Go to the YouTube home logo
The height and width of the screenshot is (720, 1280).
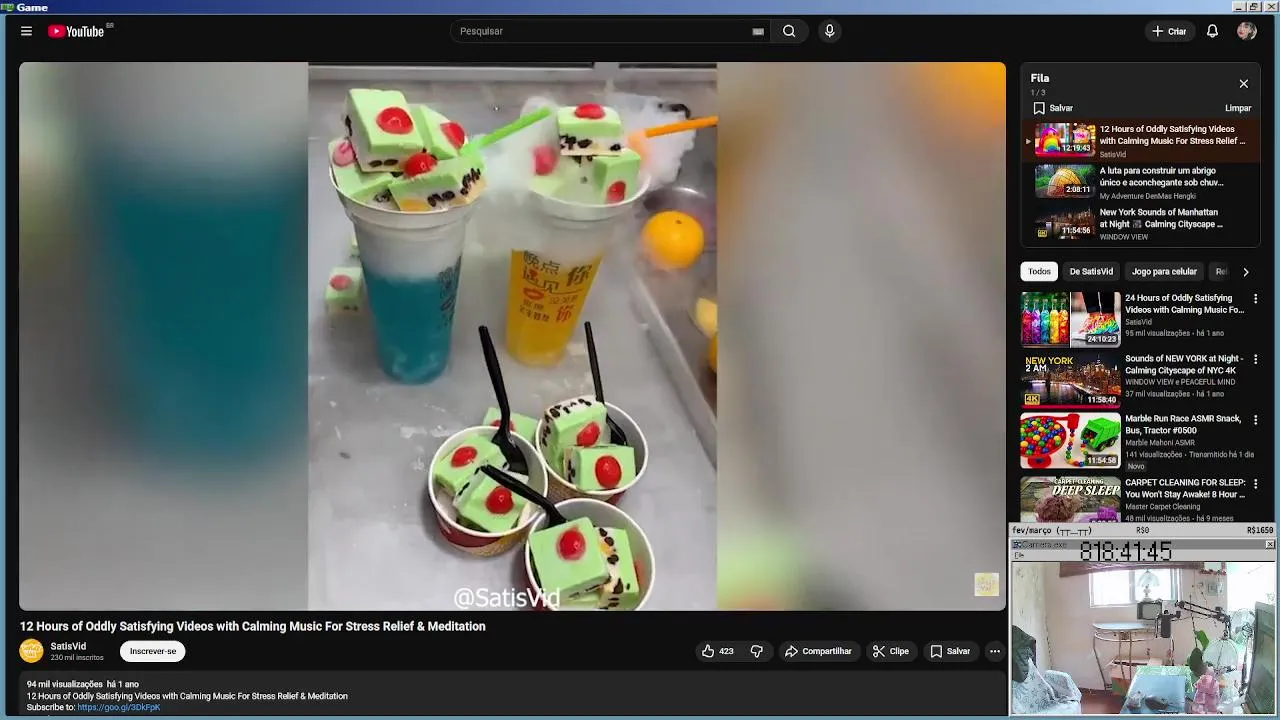click(x=78, y=31)
